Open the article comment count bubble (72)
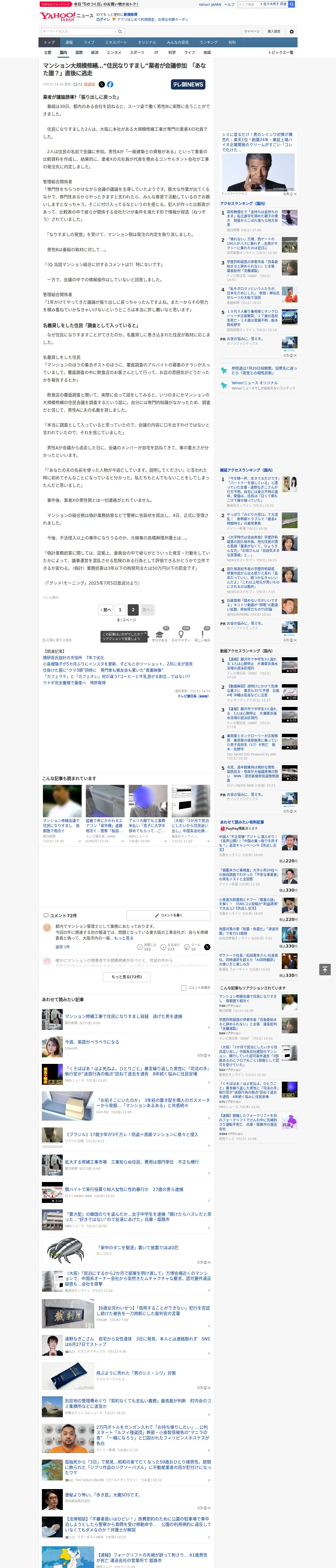 pyautogui.click(x=78, y=85)
